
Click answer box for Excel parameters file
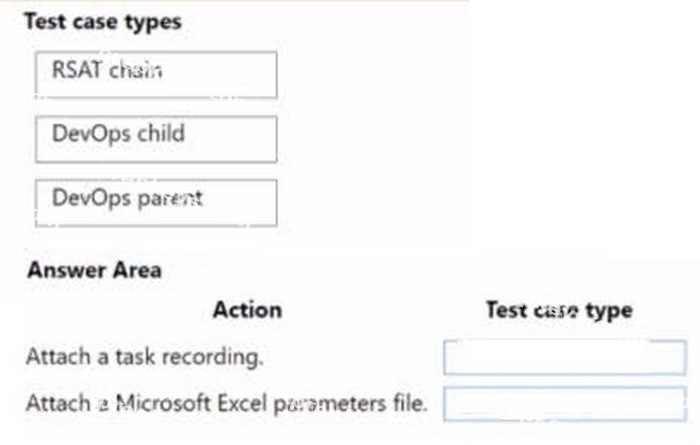(x=565, y=404)
